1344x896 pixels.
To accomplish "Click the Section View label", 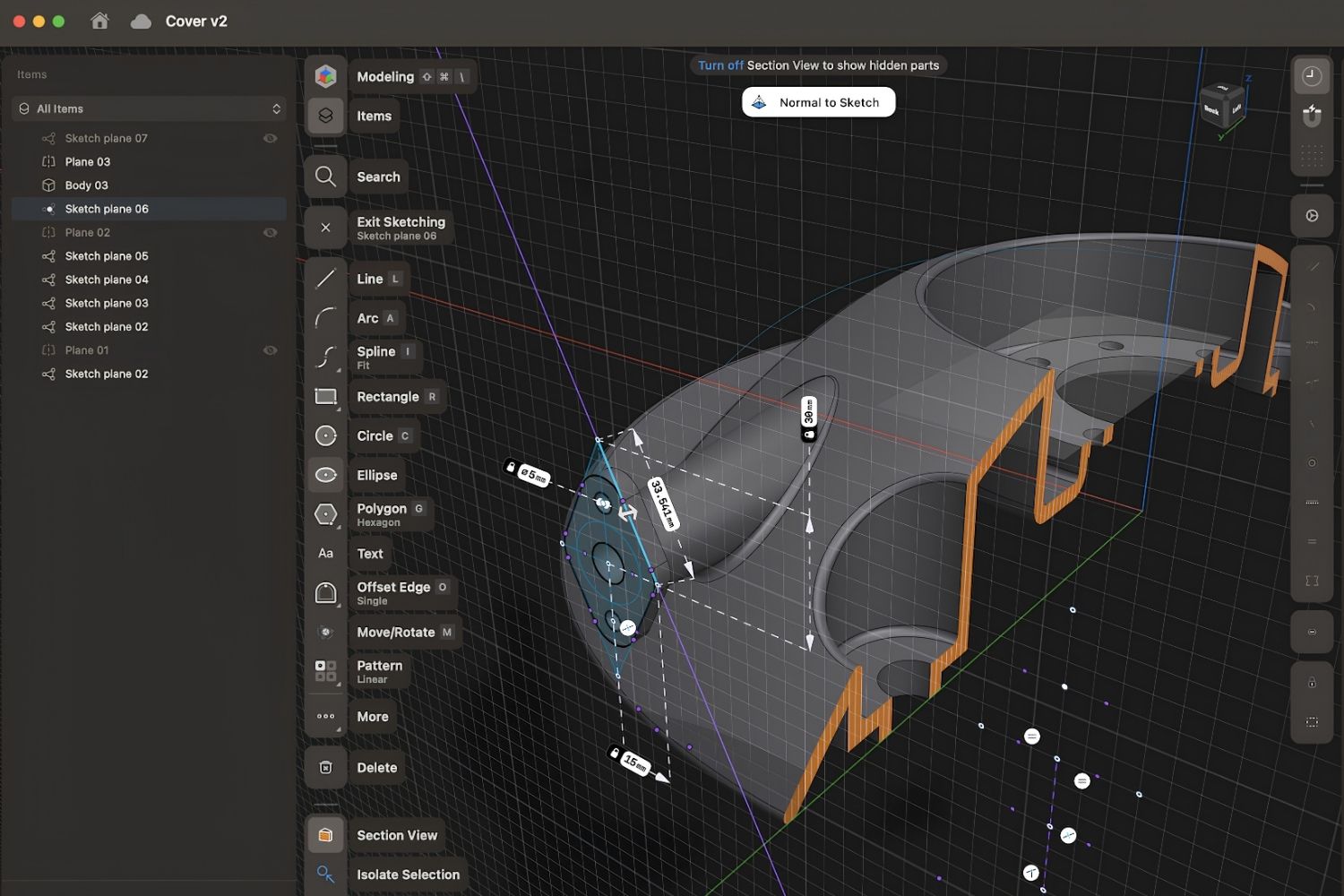I will [397, 835].
